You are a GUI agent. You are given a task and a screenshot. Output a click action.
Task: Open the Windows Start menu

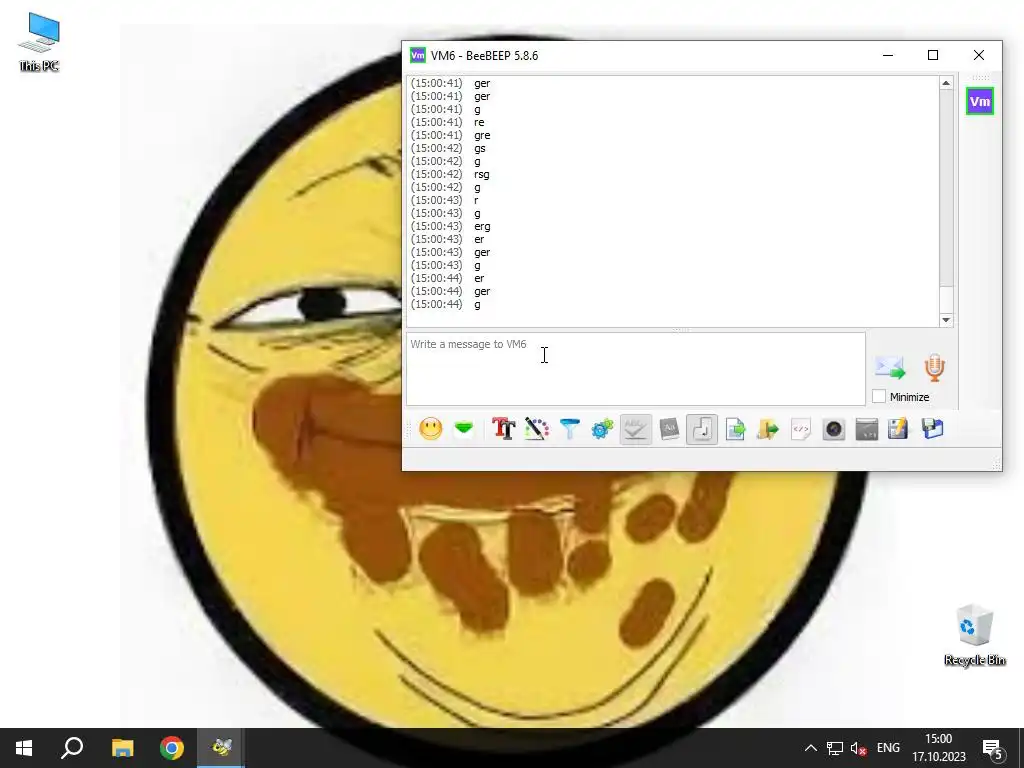(24, 748)
